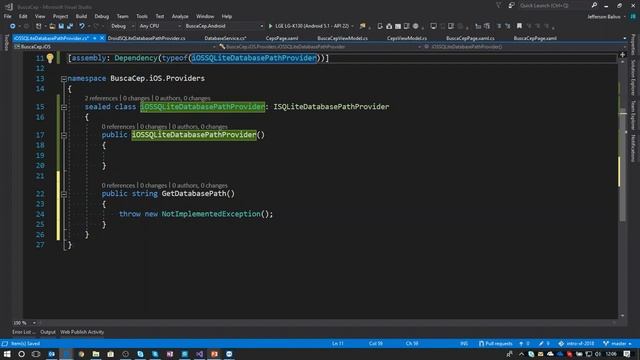
Task: Open the iOSSQLiteDatabasePathProvider type navigation dropdown
Action: [x=320, y=47]
